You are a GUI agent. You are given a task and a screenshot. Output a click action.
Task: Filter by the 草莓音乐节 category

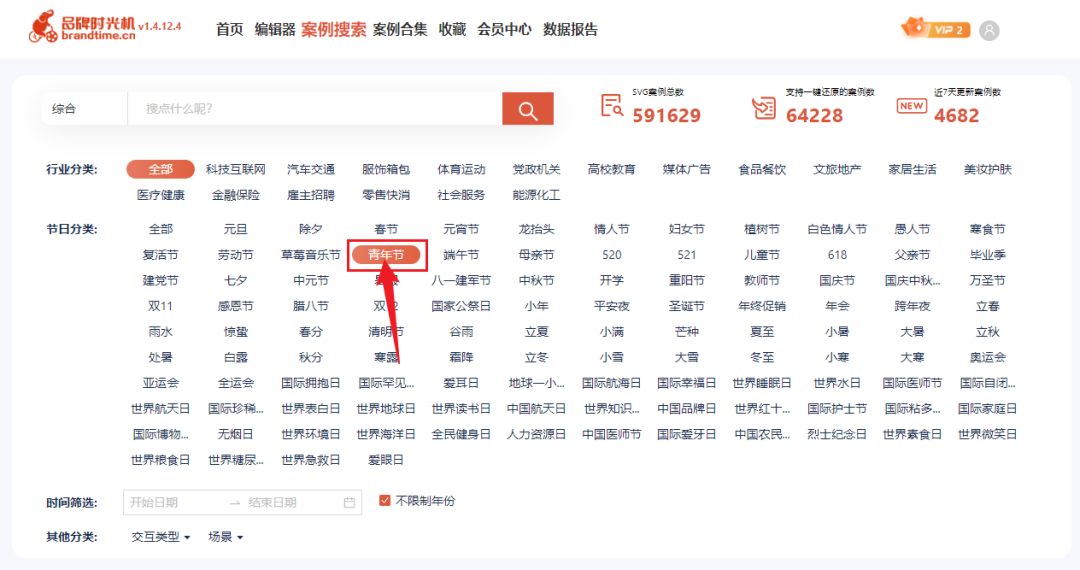[311, 255]
